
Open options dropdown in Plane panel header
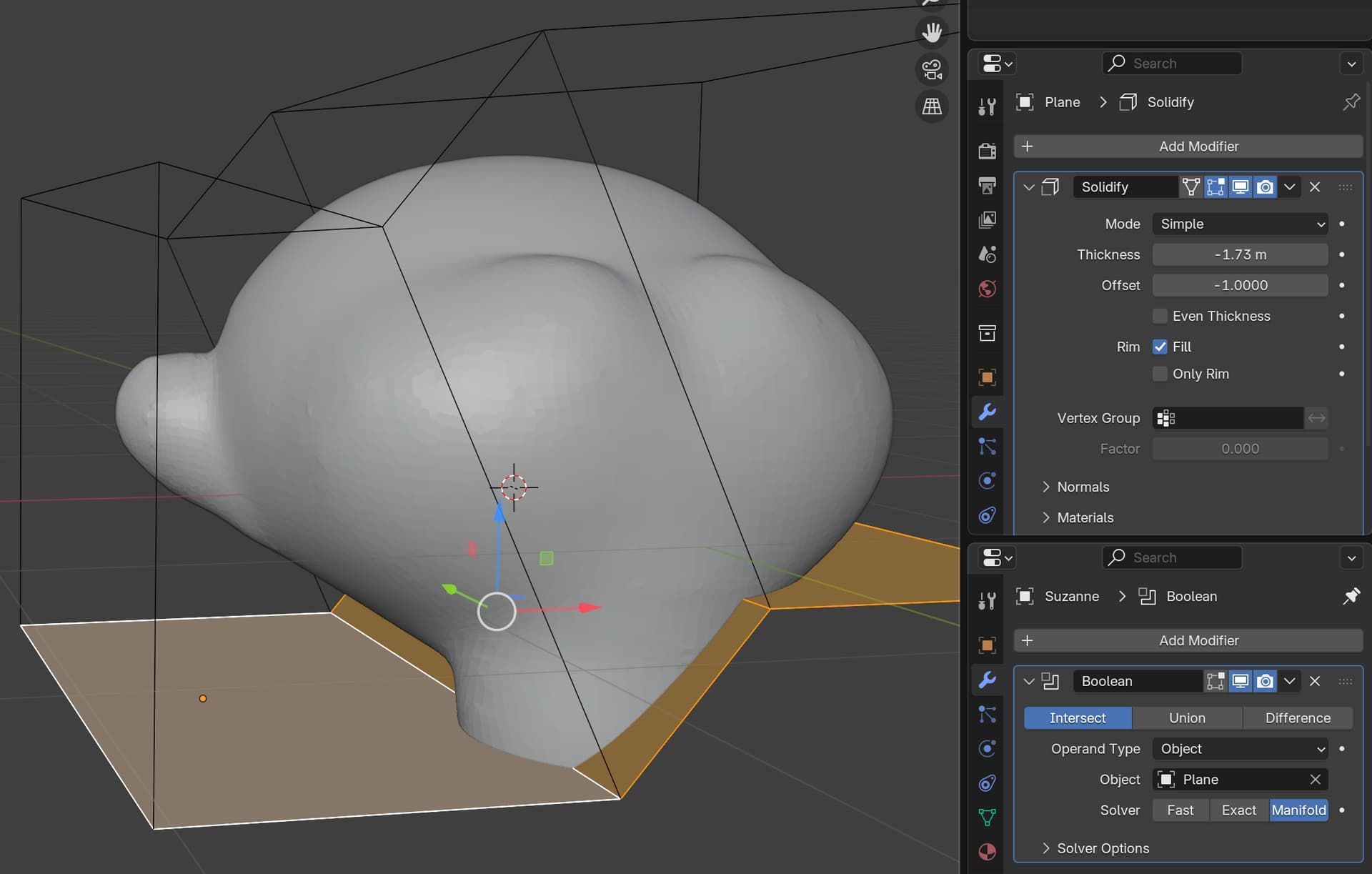pyautogui.click(x=1351, y=64)
